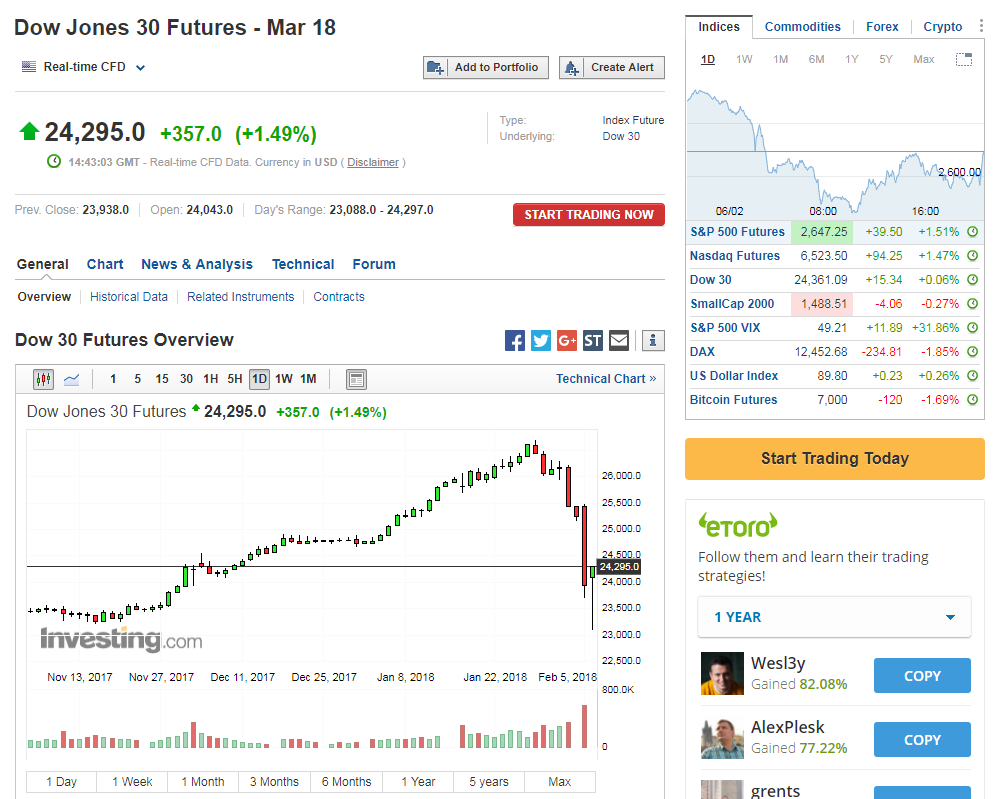Viewport: 999px width, 799px height.
Task: Set chart interval to 1 minute
Action: point(113,379)
